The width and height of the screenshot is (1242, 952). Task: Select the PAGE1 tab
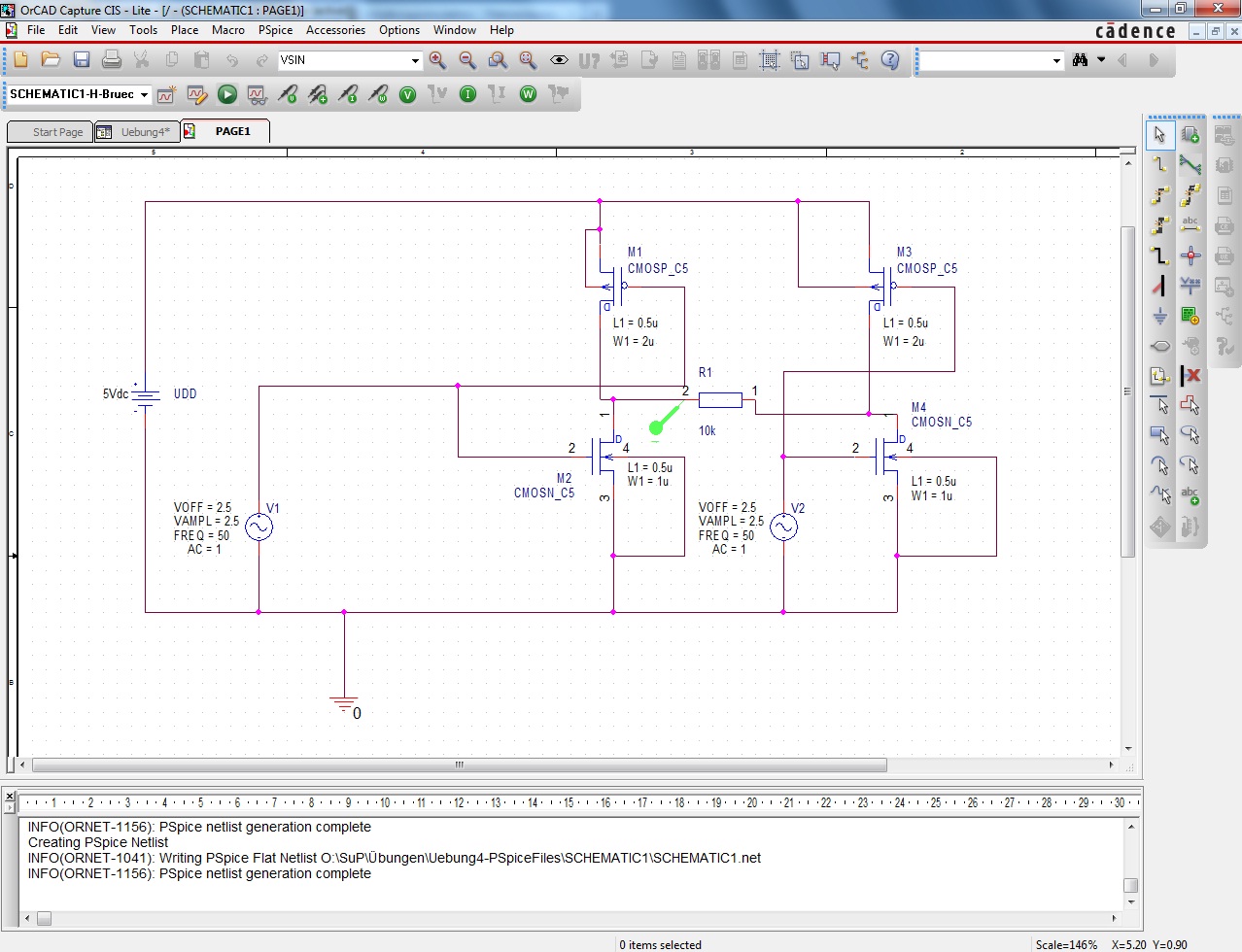coord(224,131)
